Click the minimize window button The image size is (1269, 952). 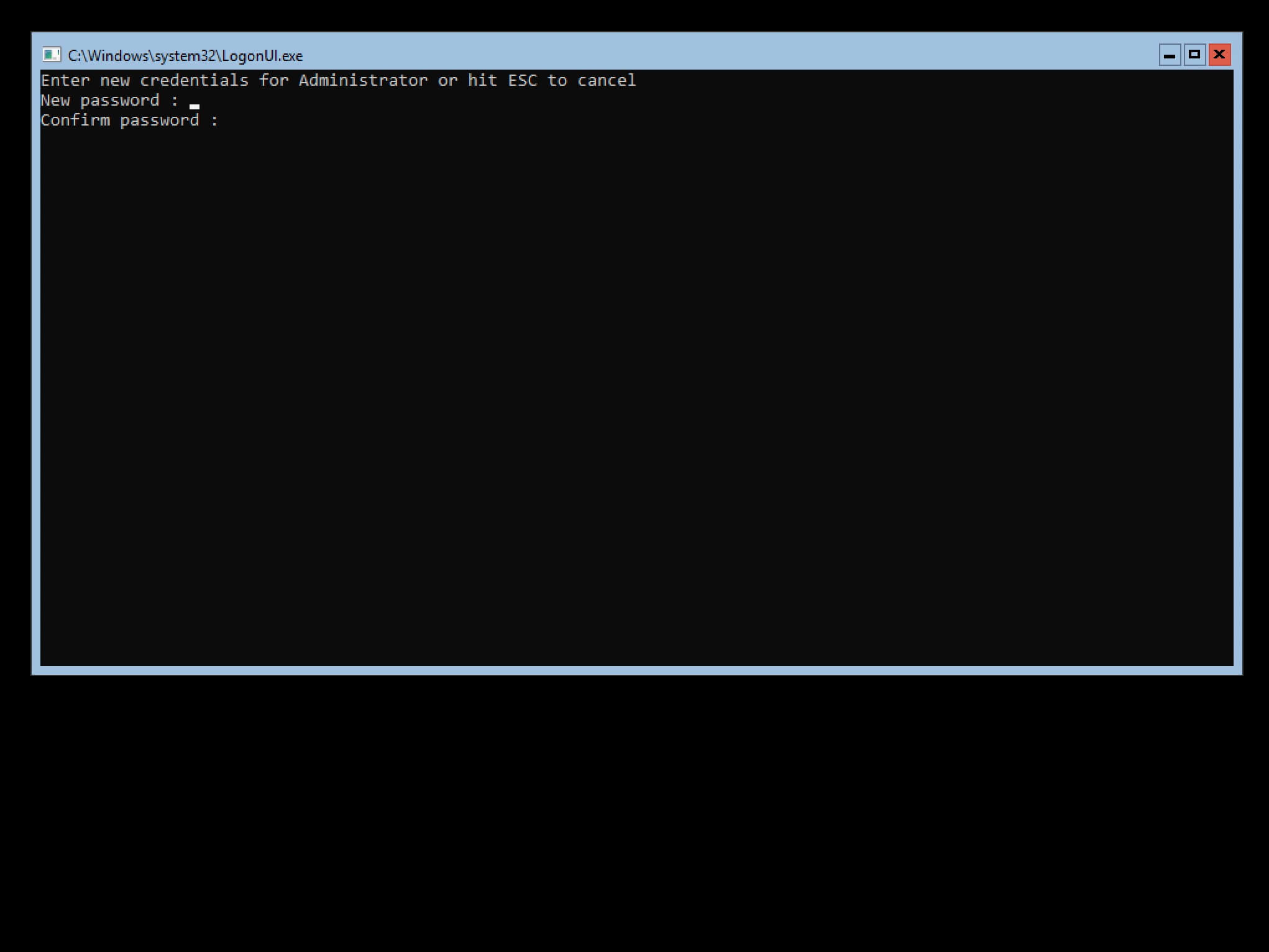point(1168,54)
